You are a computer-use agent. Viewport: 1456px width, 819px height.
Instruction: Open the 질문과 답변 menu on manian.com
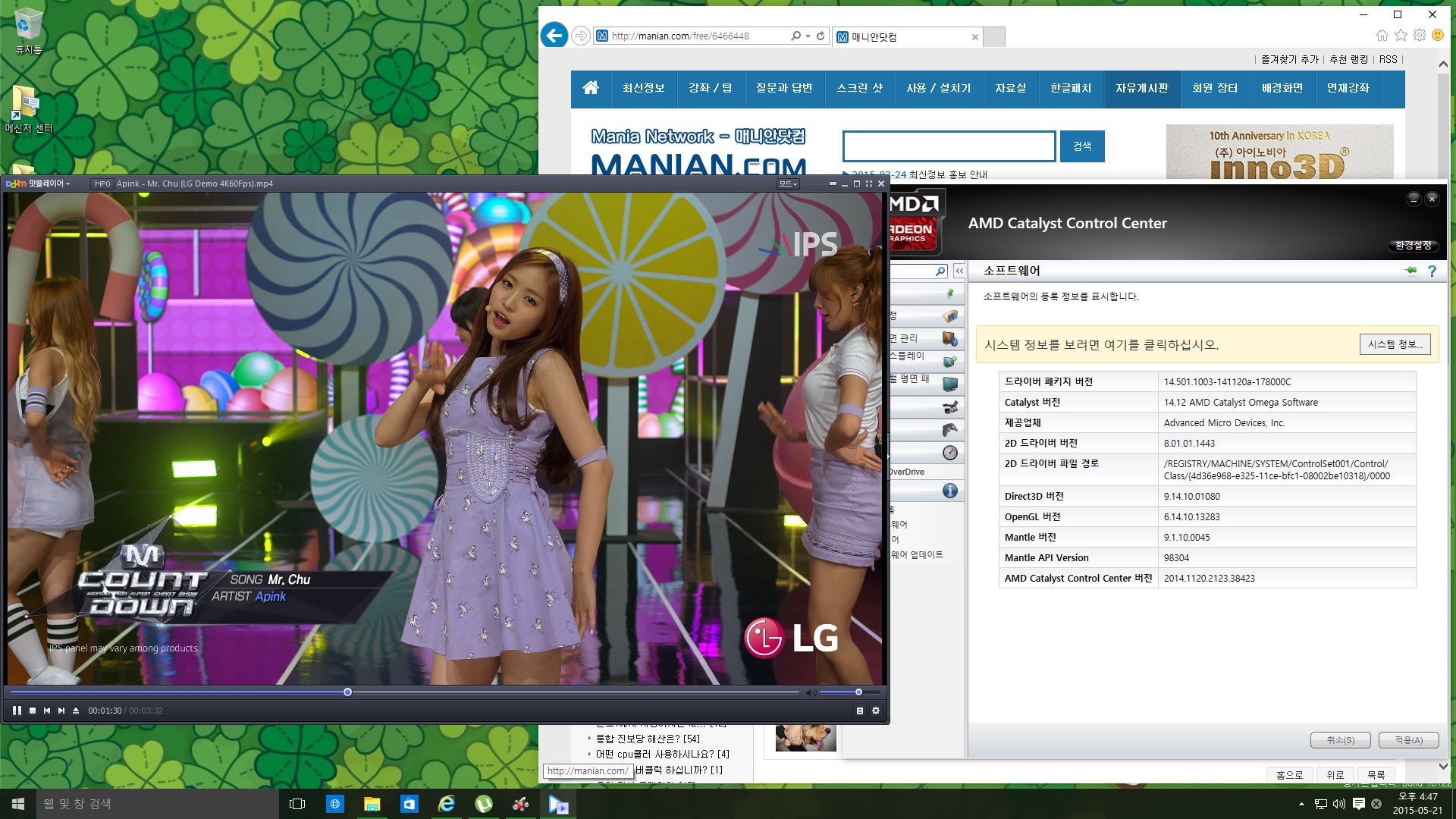(784, 89)
